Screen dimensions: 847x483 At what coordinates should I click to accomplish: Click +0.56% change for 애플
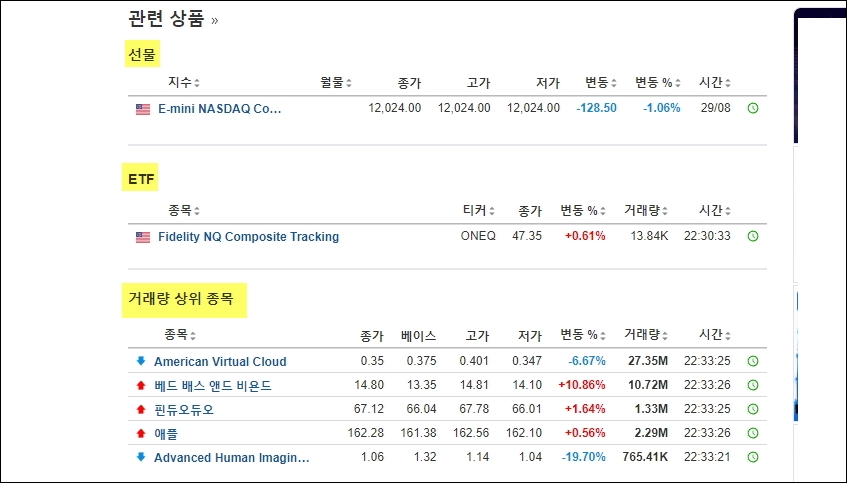(x=585, y=433)
